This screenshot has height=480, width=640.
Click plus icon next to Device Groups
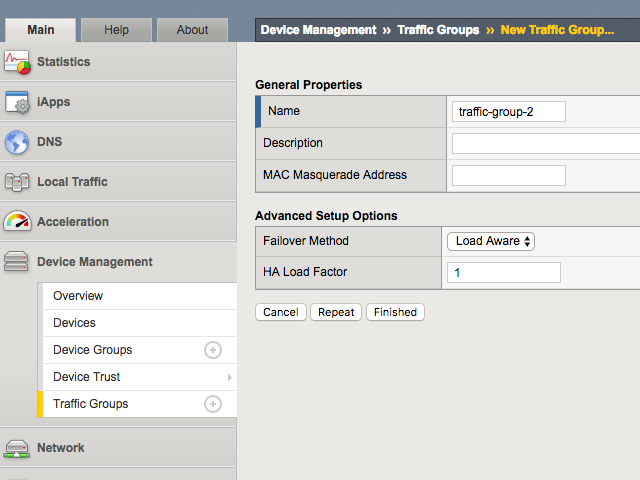(x=212, y=350)
